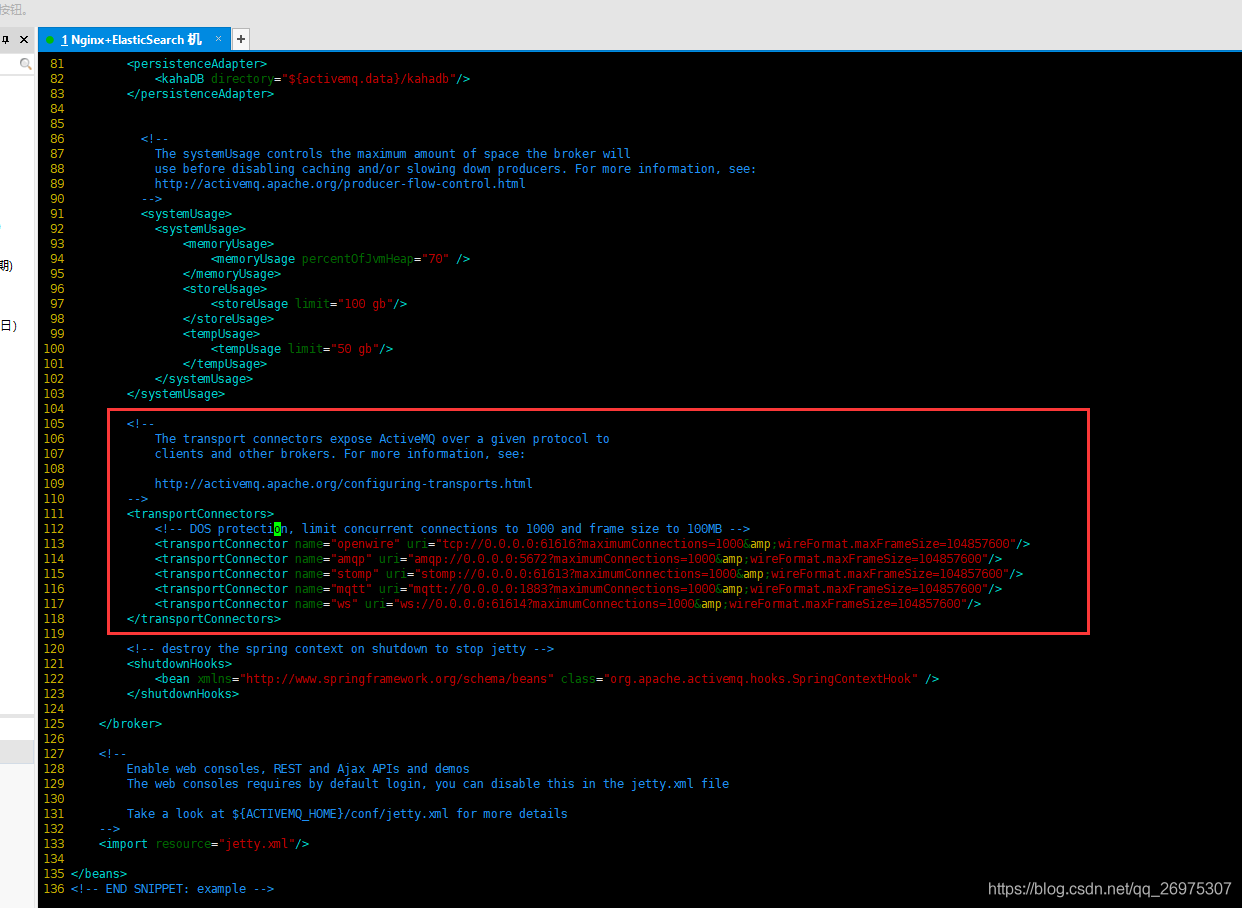Image resolution: width=1242 pixels, height=908 pixels.
Task: Click the opening persistenceAdapter tag on line 81
Action: (x=197, y=64)
